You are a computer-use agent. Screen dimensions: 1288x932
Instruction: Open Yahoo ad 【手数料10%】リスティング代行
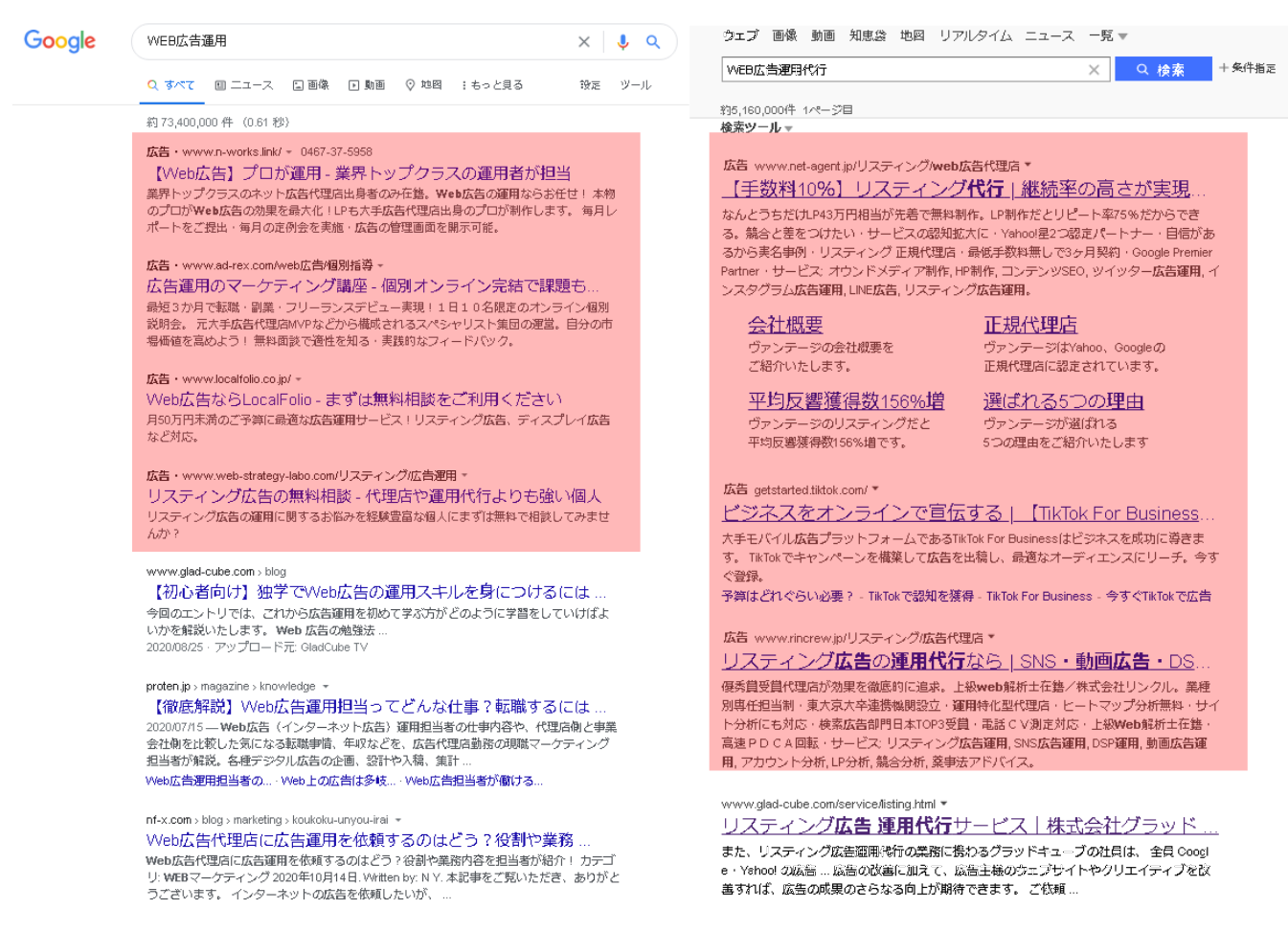(x=963, y=189)
